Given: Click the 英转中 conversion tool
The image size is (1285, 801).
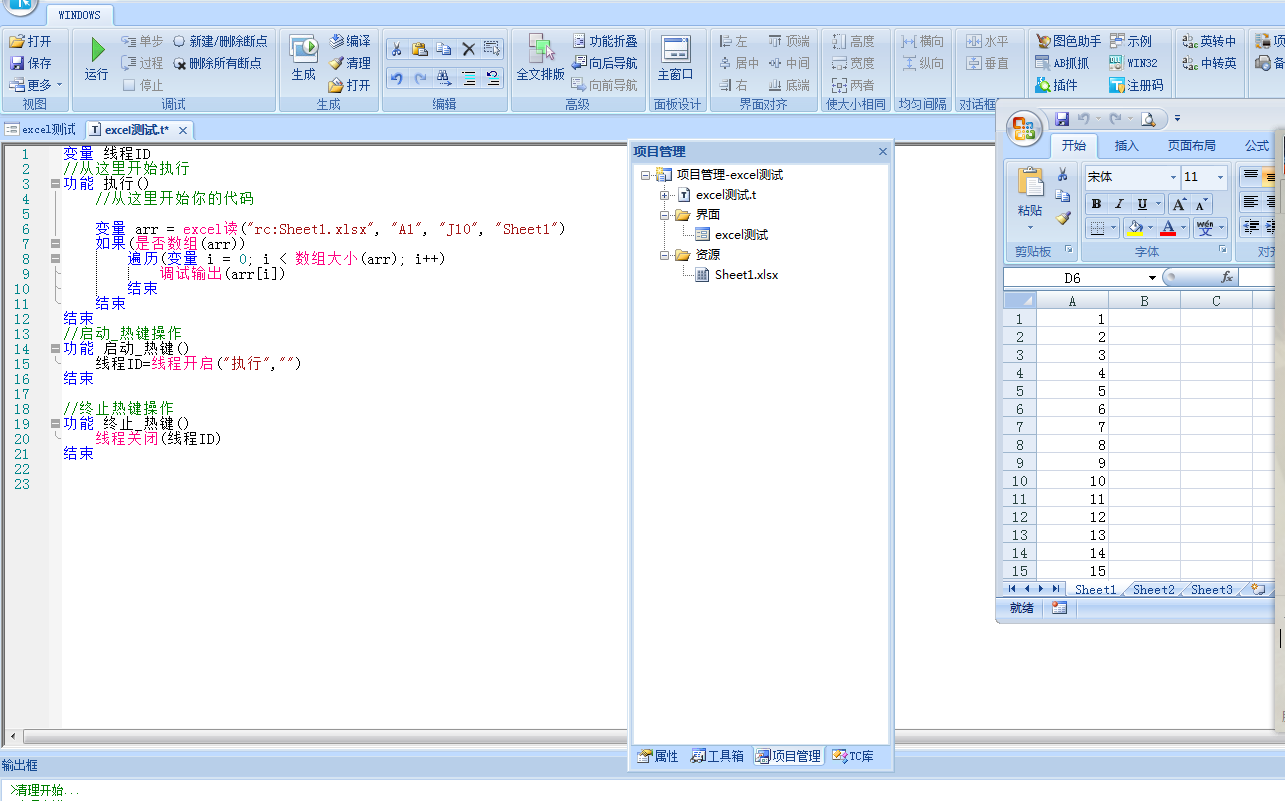Looking at the screenshot, I should [1209, 41].
